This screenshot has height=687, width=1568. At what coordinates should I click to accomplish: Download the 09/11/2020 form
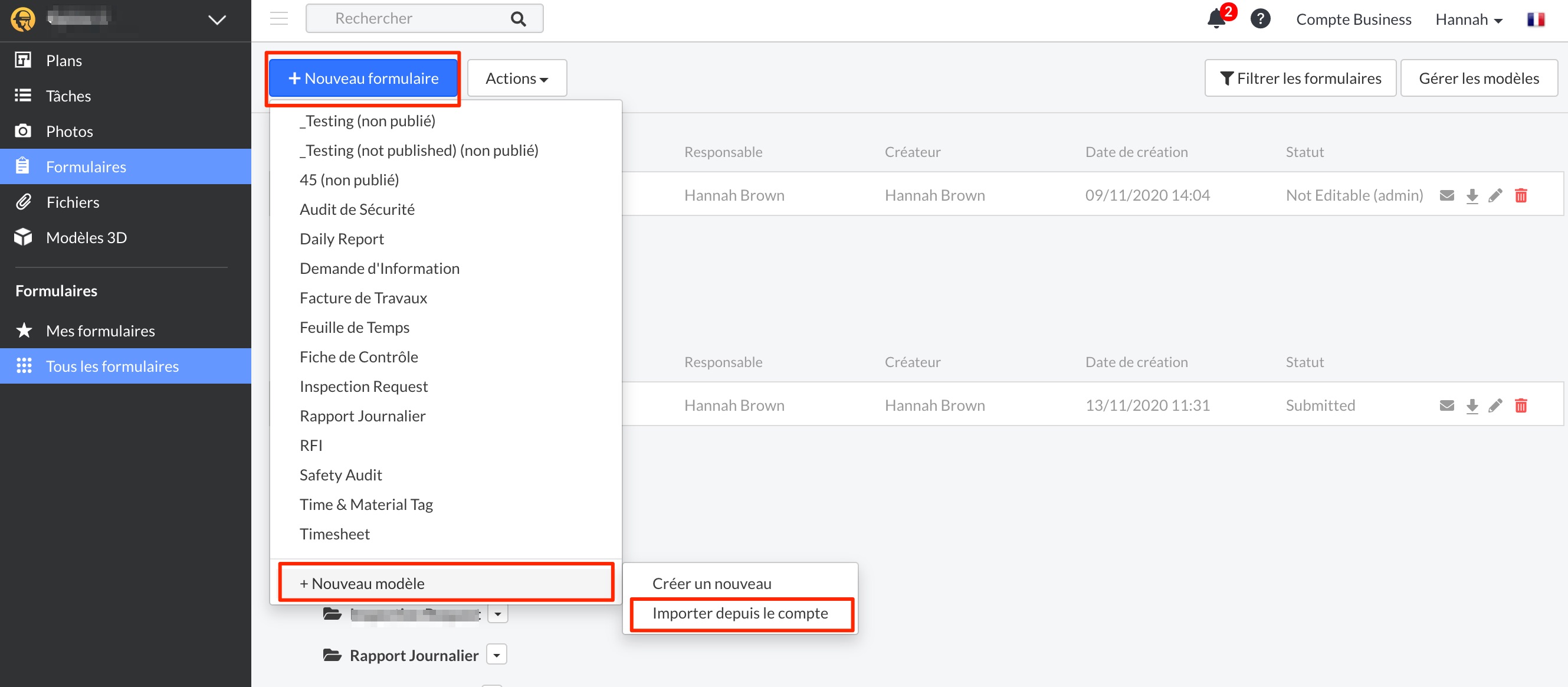click(1472, 195)
